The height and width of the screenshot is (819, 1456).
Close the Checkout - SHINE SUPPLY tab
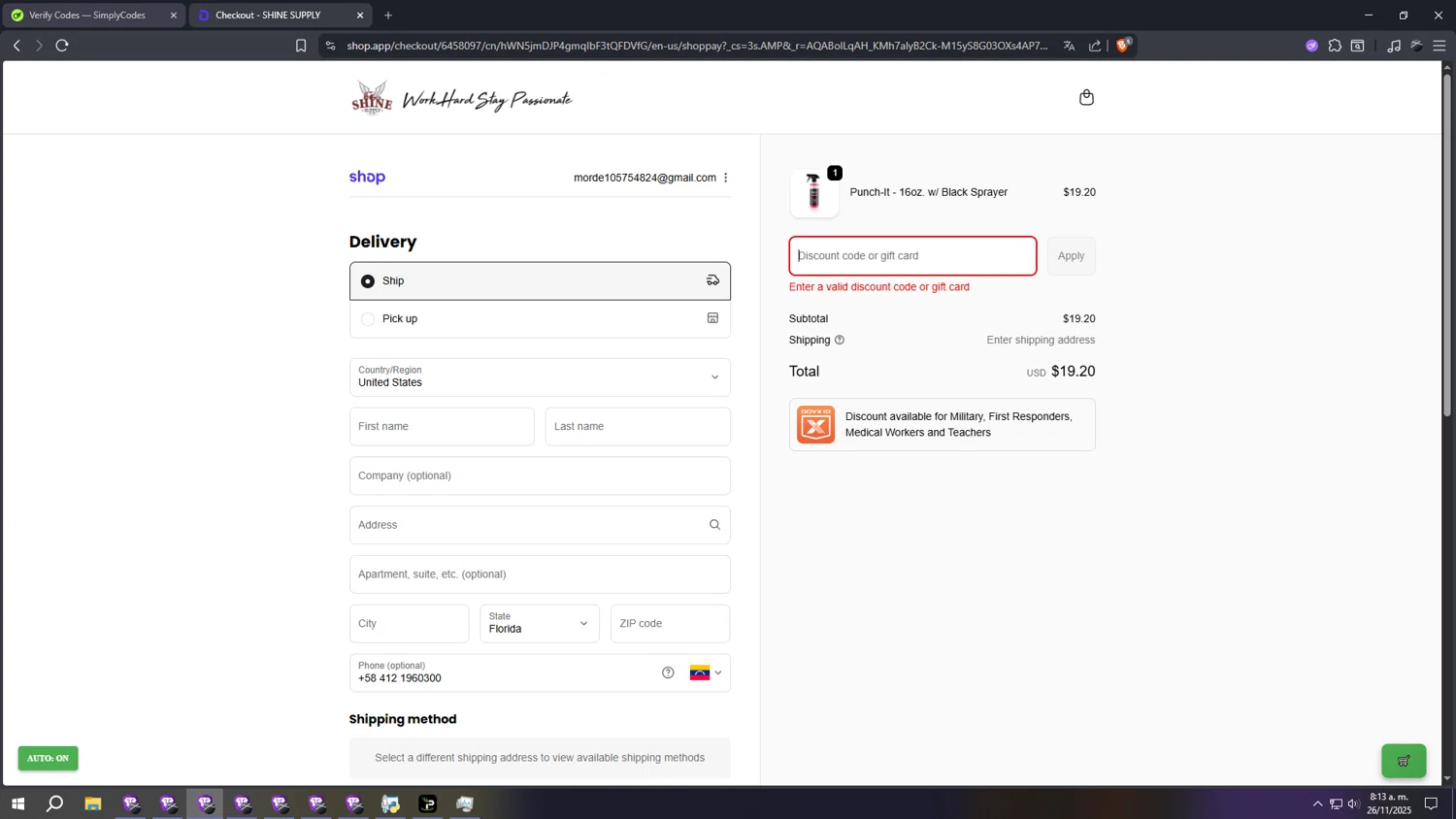click(x=360, y=16)
